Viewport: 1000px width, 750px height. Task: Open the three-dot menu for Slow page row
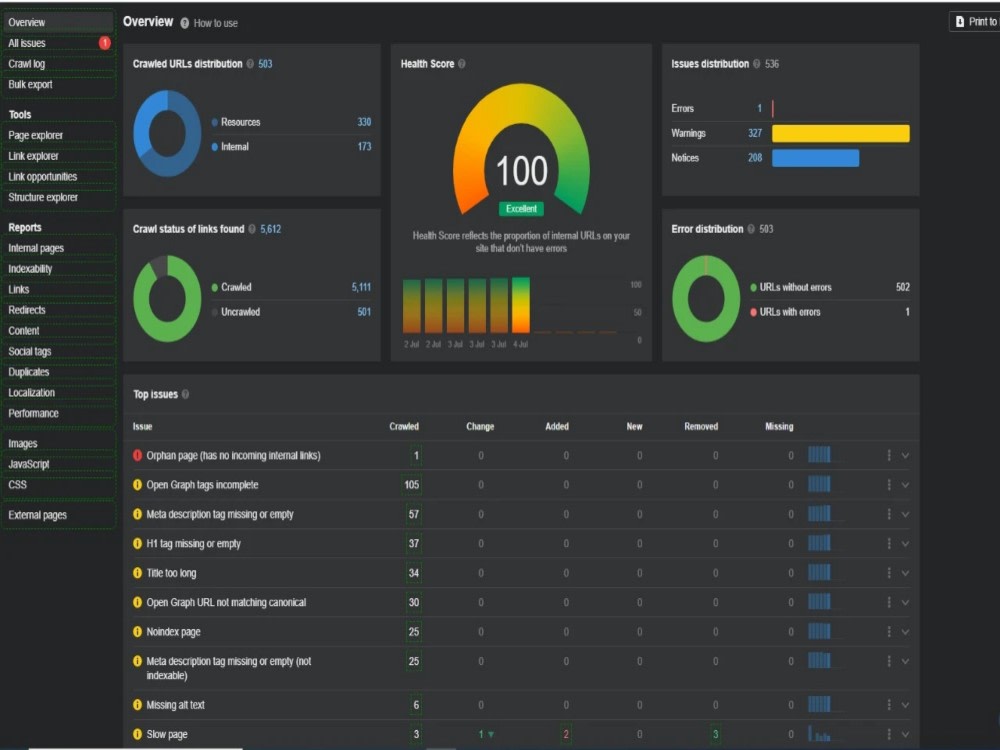(x=888, y=734)
